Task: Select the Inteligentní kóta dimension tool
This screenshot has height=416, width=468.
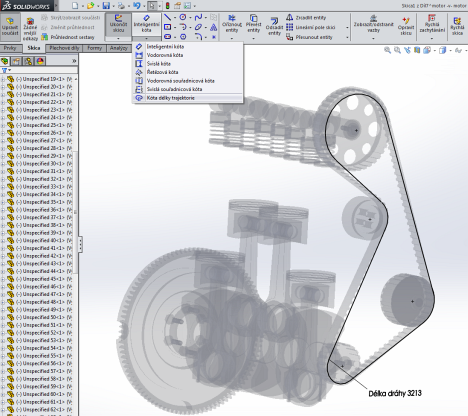Action: click(146, 23)
